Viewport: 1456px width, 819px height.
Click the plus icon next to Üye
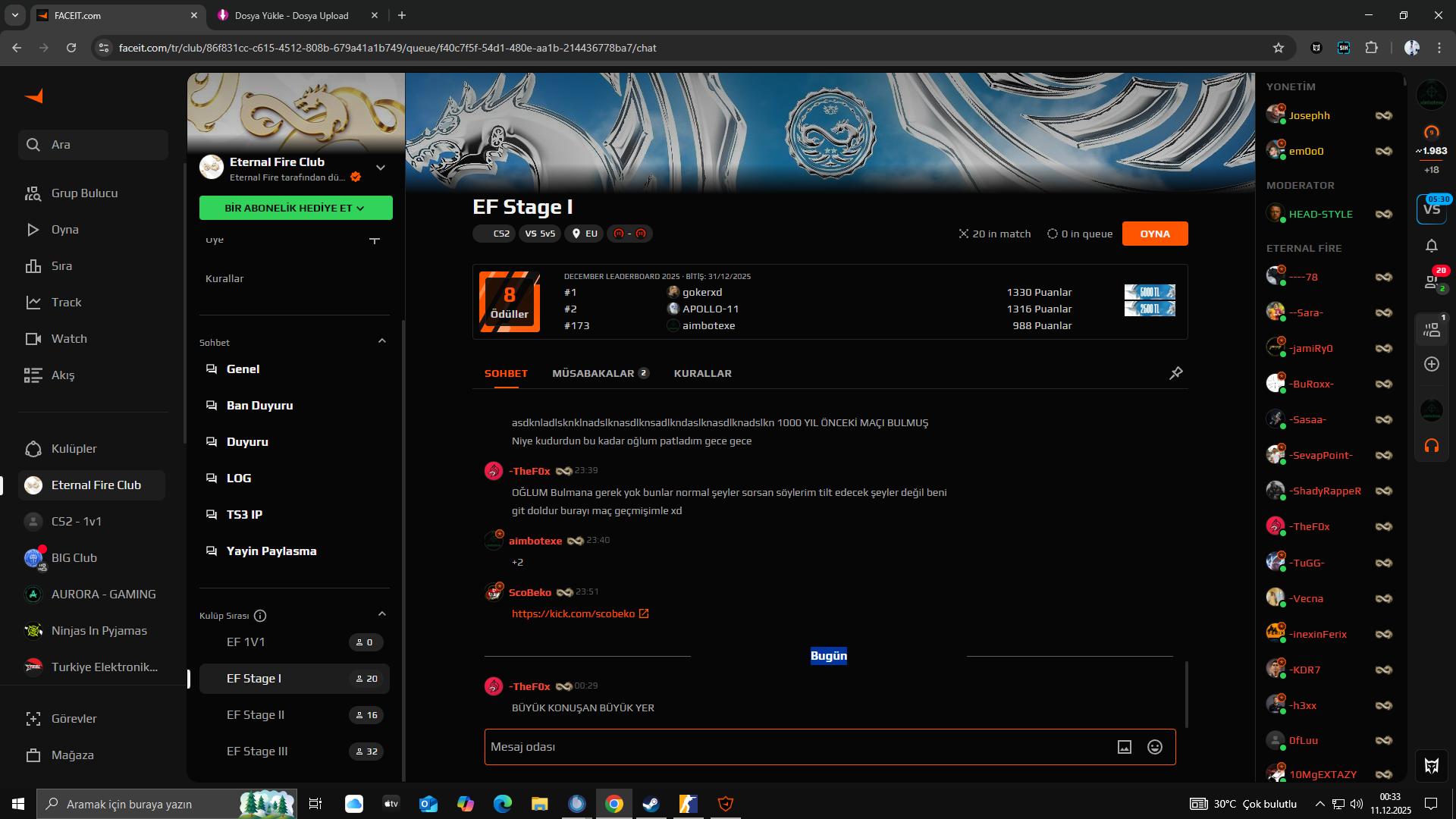(375, 240)
